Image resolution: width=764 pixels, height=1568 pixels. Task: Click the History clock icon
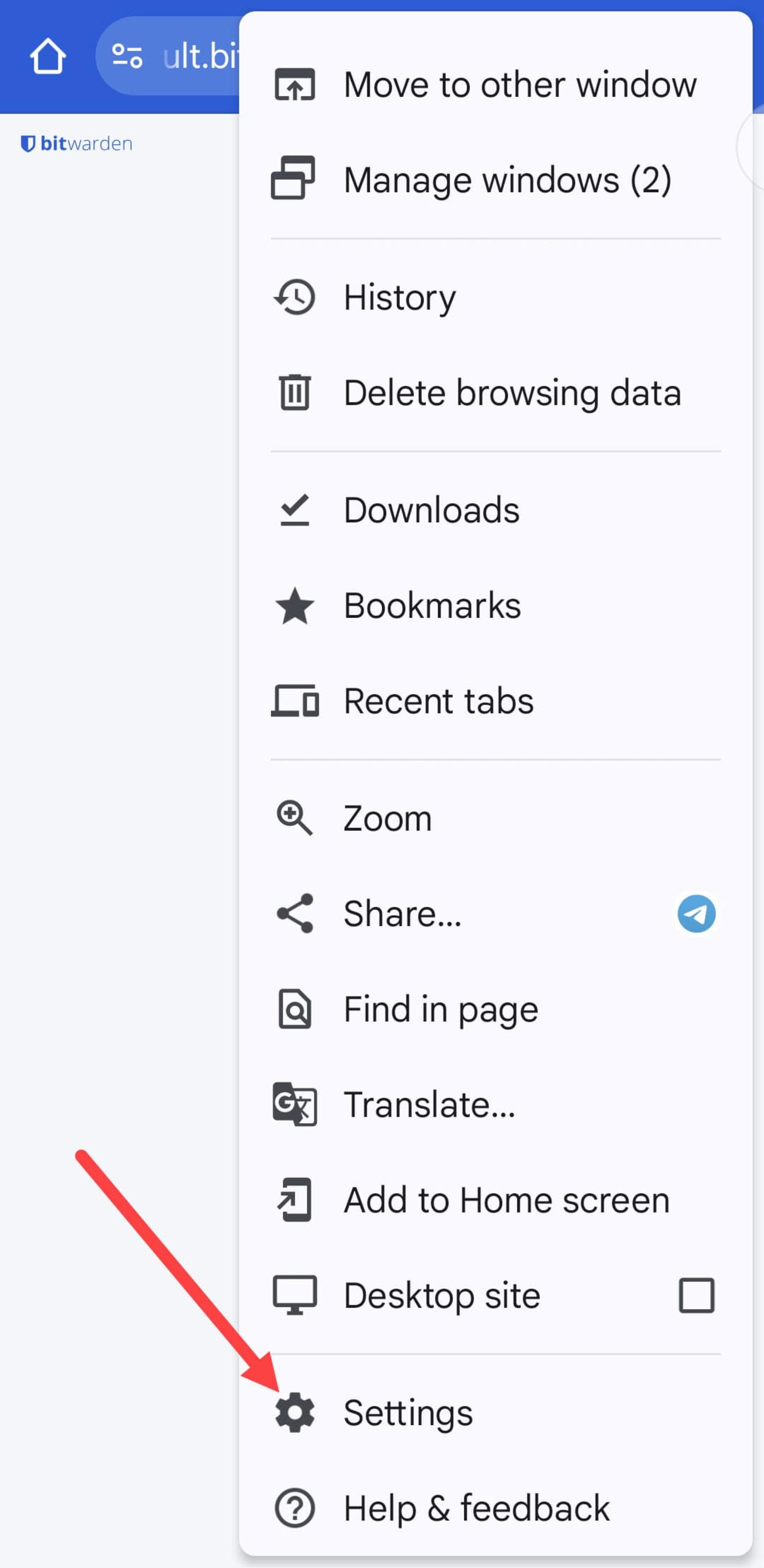[294, 297]
